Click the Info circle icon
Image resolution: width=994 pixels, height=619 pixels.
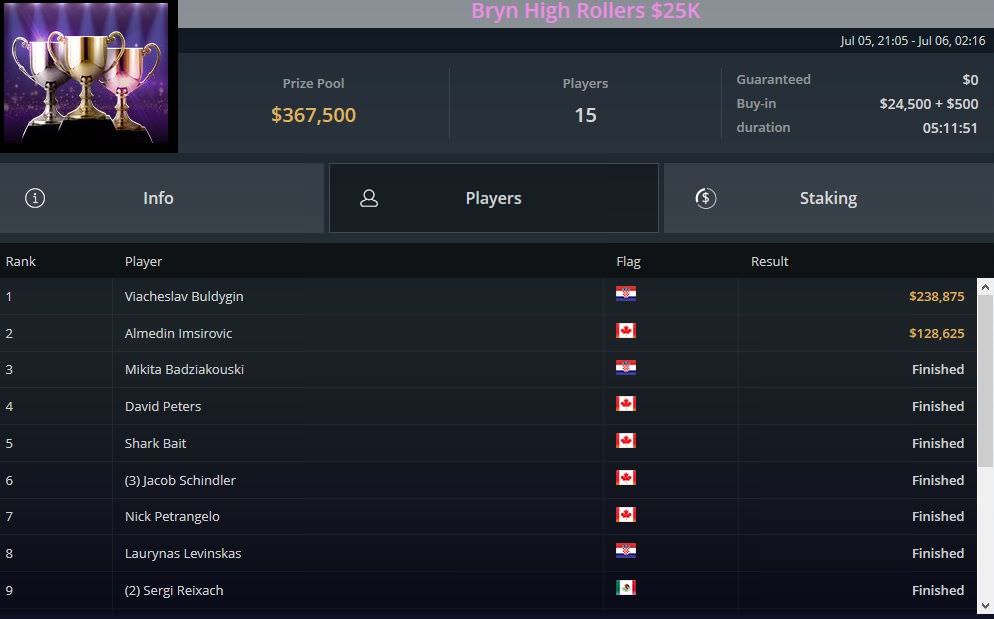point(35,198)
